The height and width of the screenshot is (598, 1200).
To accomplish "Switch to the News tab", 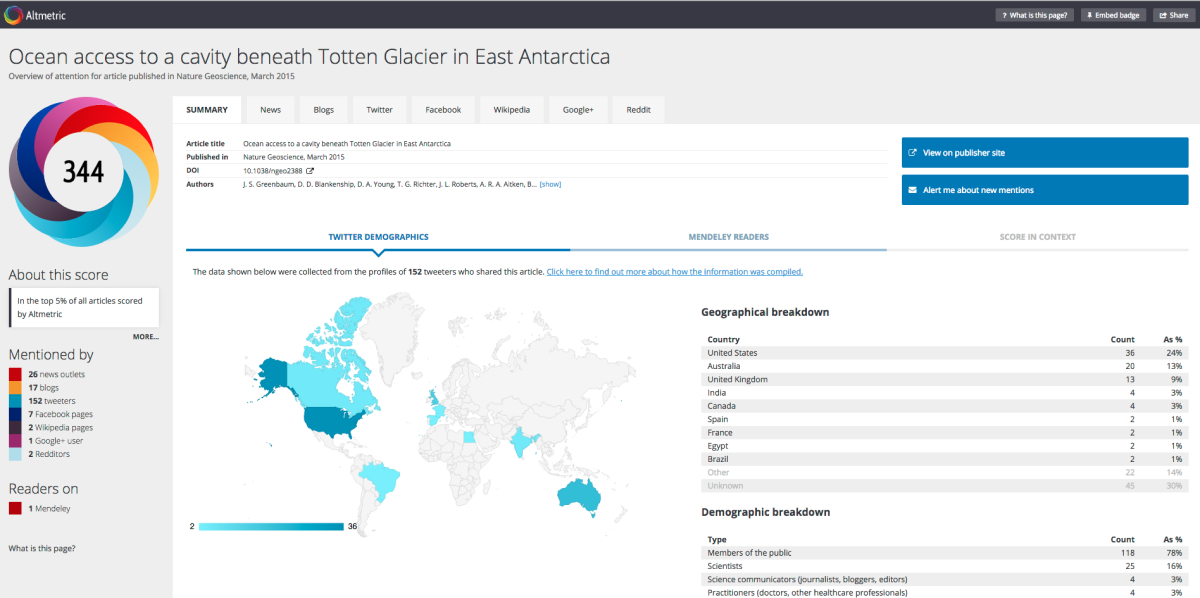I will click(270, 109).
